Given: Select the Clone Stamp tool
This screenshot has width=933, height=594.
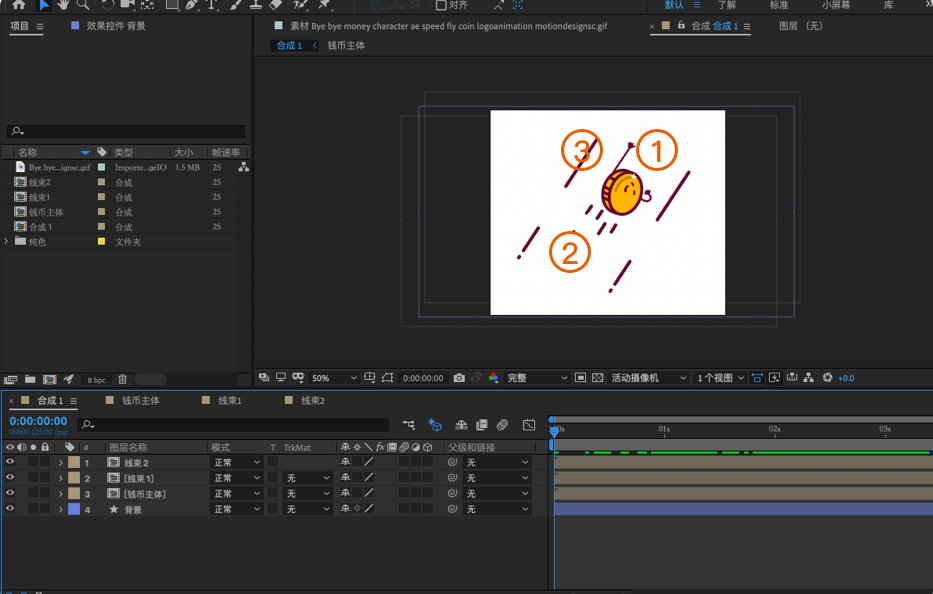Looking at the screenshot, I should tap(256, 5).
